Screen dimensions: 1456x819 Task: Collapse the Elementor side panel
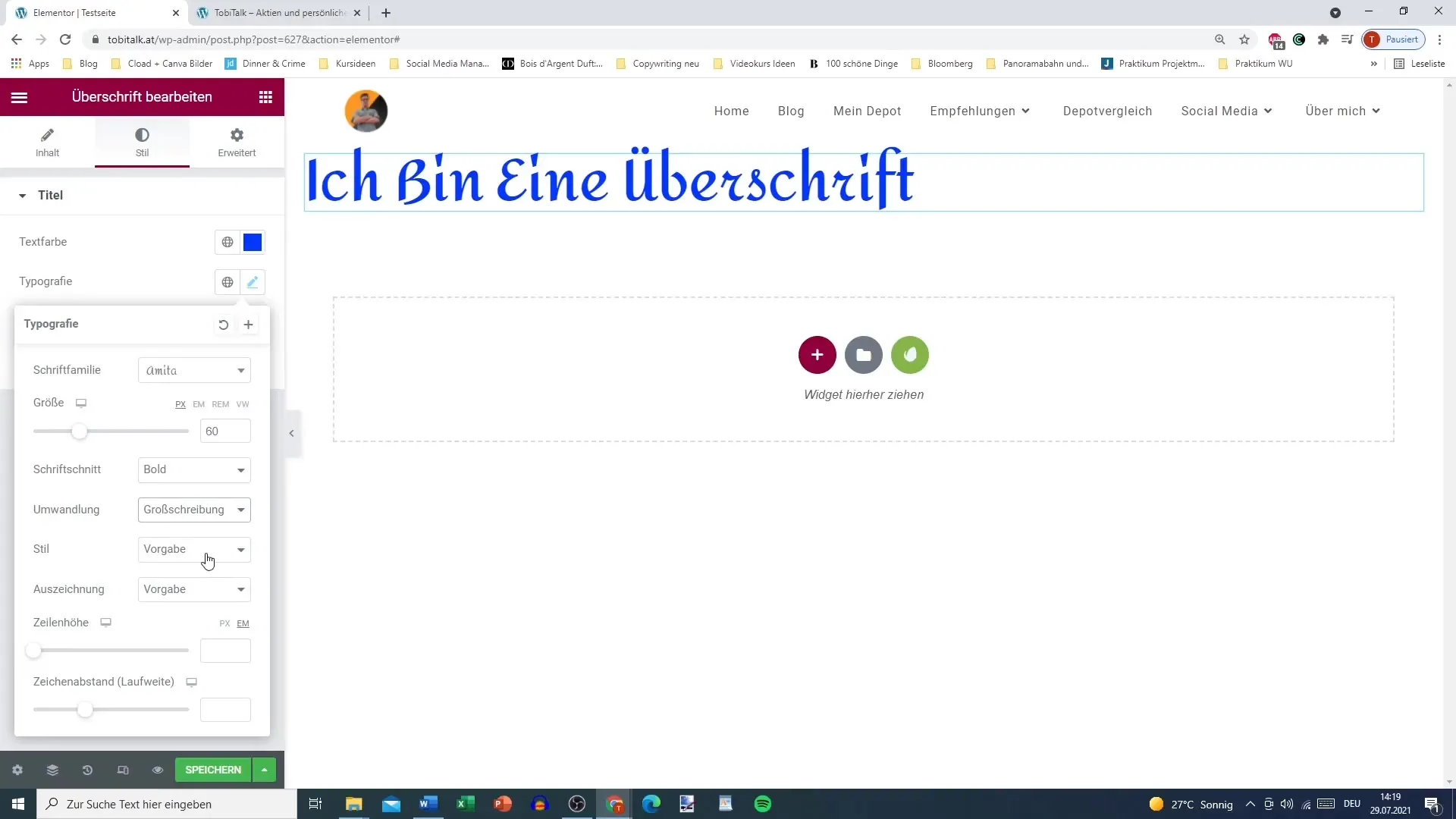(292, 434)
